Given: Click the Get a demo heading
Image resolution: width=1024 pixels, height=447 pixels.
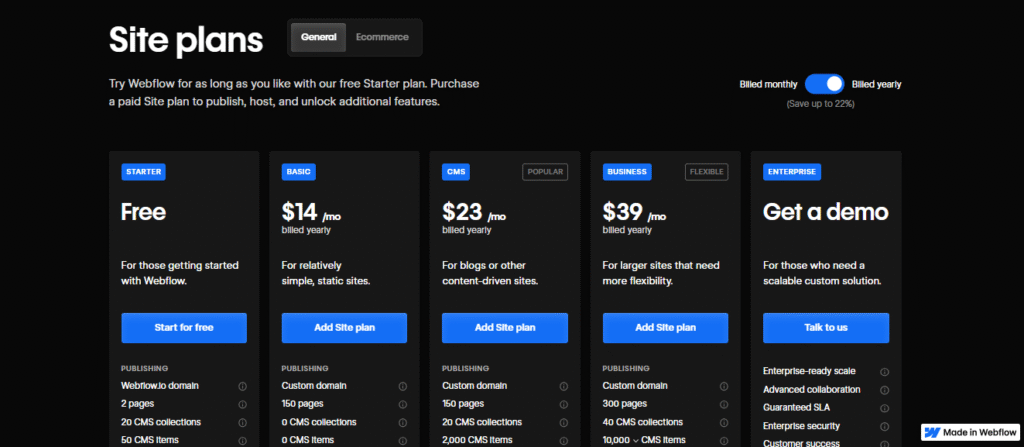Looking at the screenshot, I should point(826,212).
